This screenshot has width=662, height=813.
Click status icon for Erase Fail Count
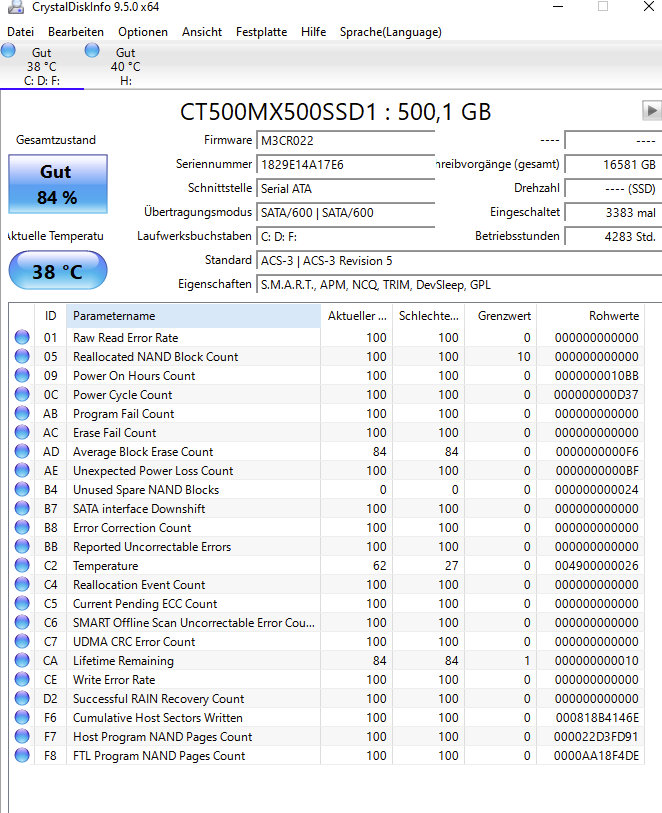pyautogui.click(x=22, y=432)
